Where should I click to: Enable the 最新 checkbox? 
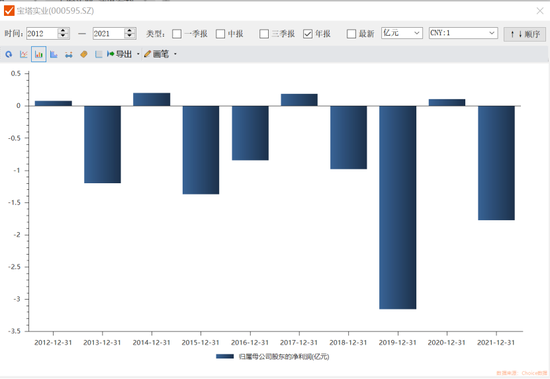pos(351,34)
